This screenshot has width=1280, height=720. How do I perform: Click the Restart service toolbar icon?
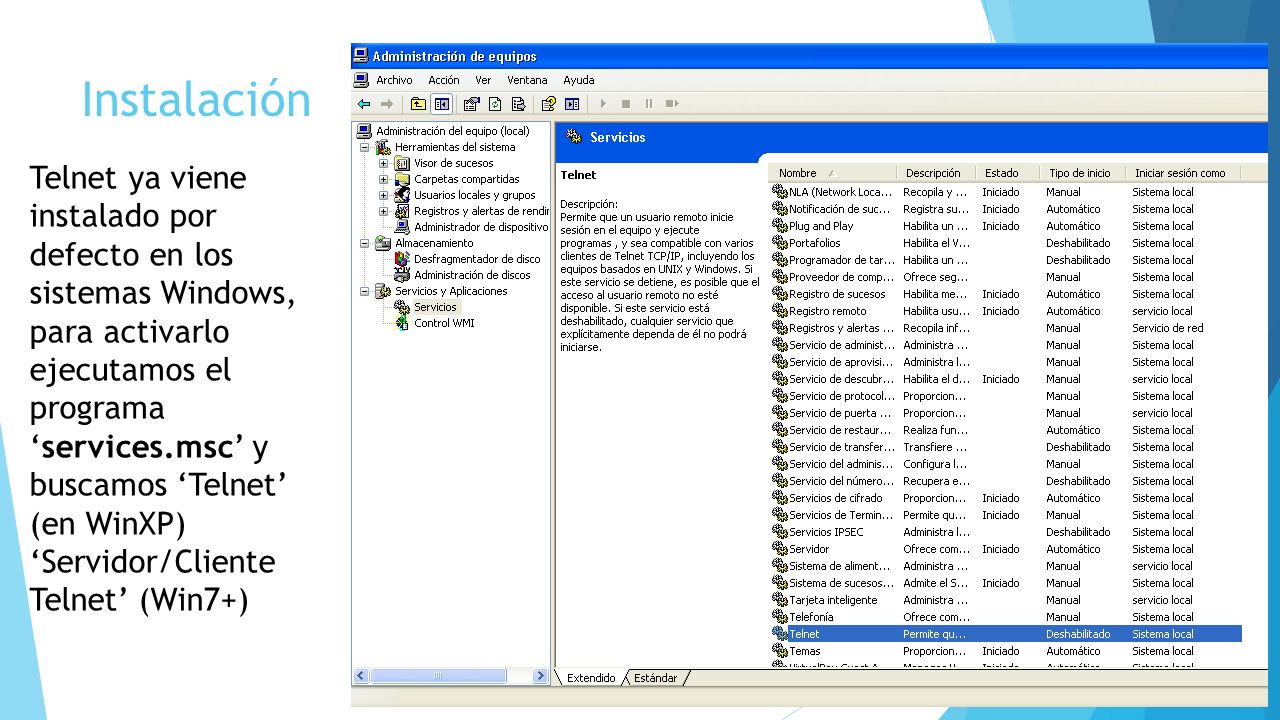pos(672,104)
